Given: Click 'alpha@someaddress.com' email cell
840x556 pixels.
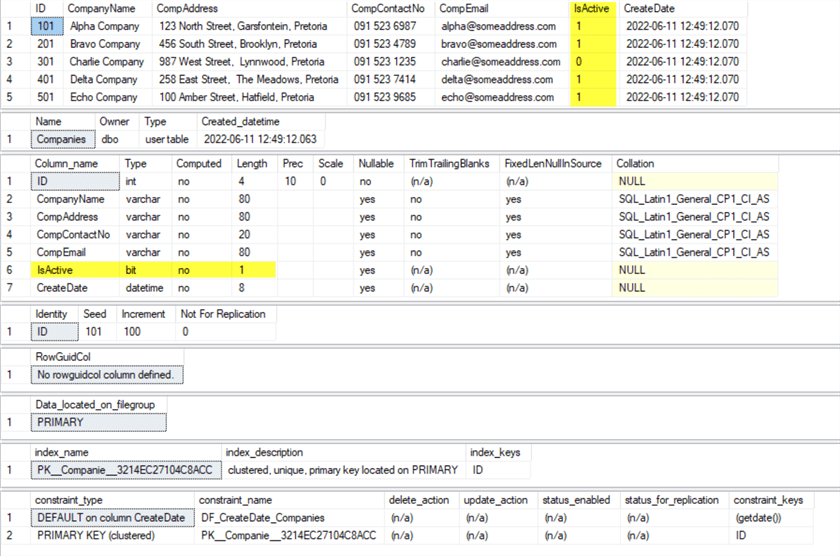Looking at the screenshot, I should click(x=498, y=26).
